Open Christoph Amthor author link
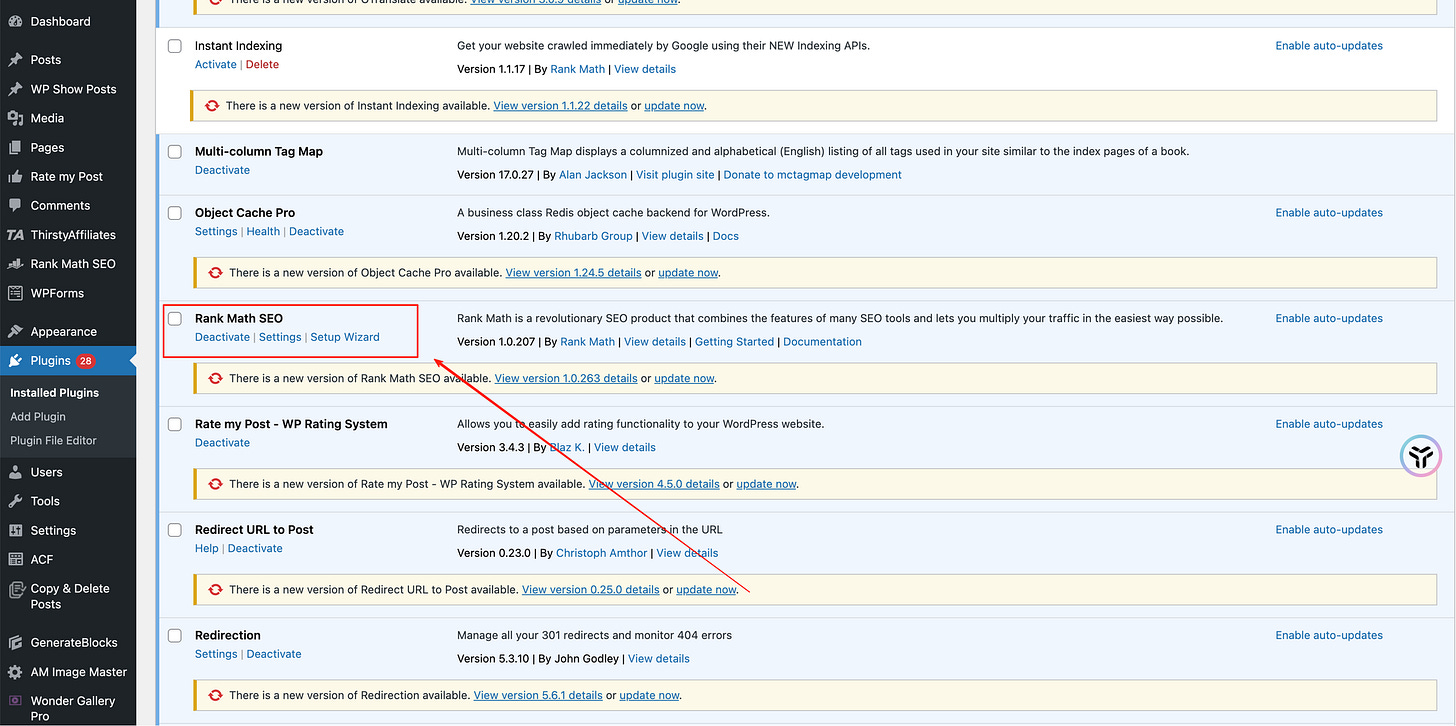The image size is (1456, 726). [603, 553]
